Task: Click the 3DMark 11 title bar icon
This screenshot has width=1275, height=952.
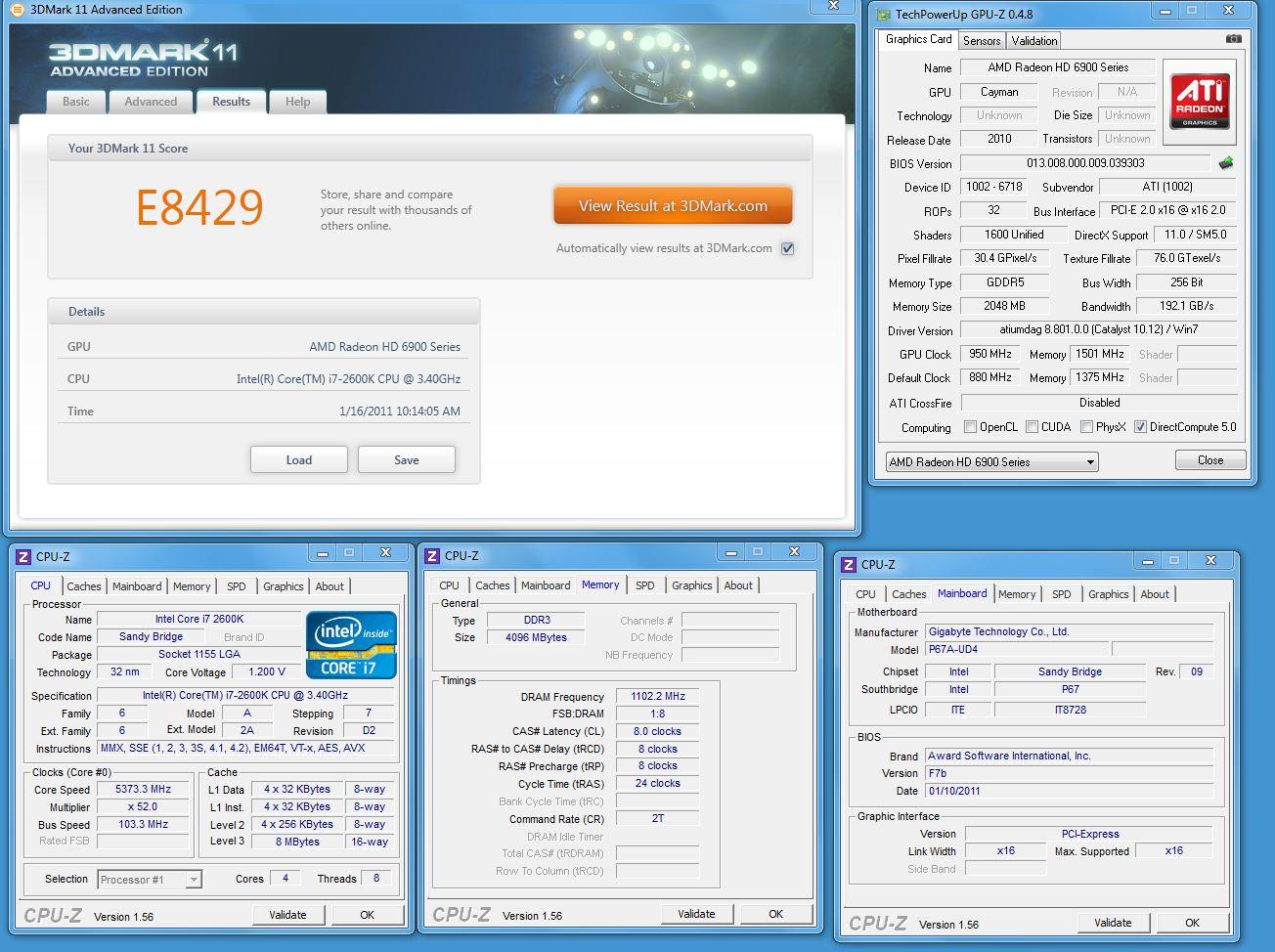Action: click(x=18, y=10)
